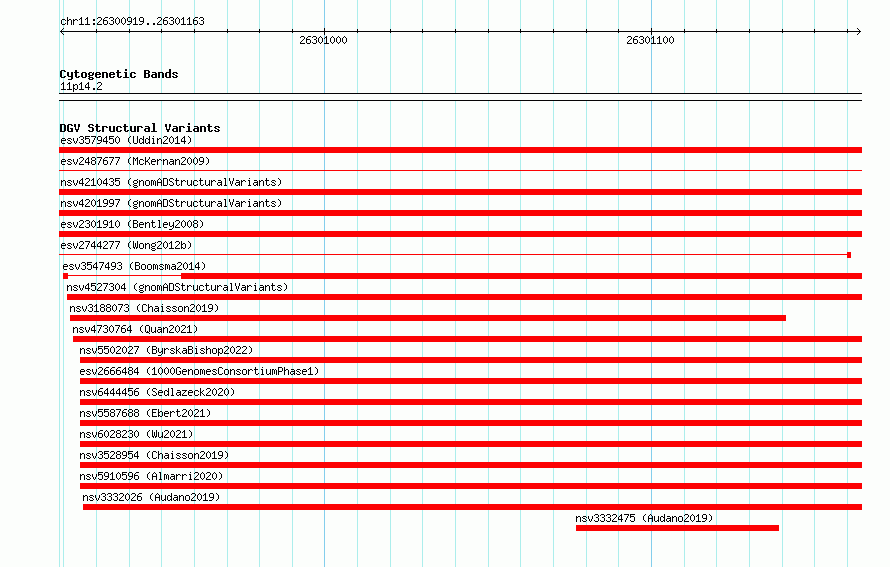Open nsv3528954 (Chaisson2019) label

pyautogui.click(x=154, y=455)
